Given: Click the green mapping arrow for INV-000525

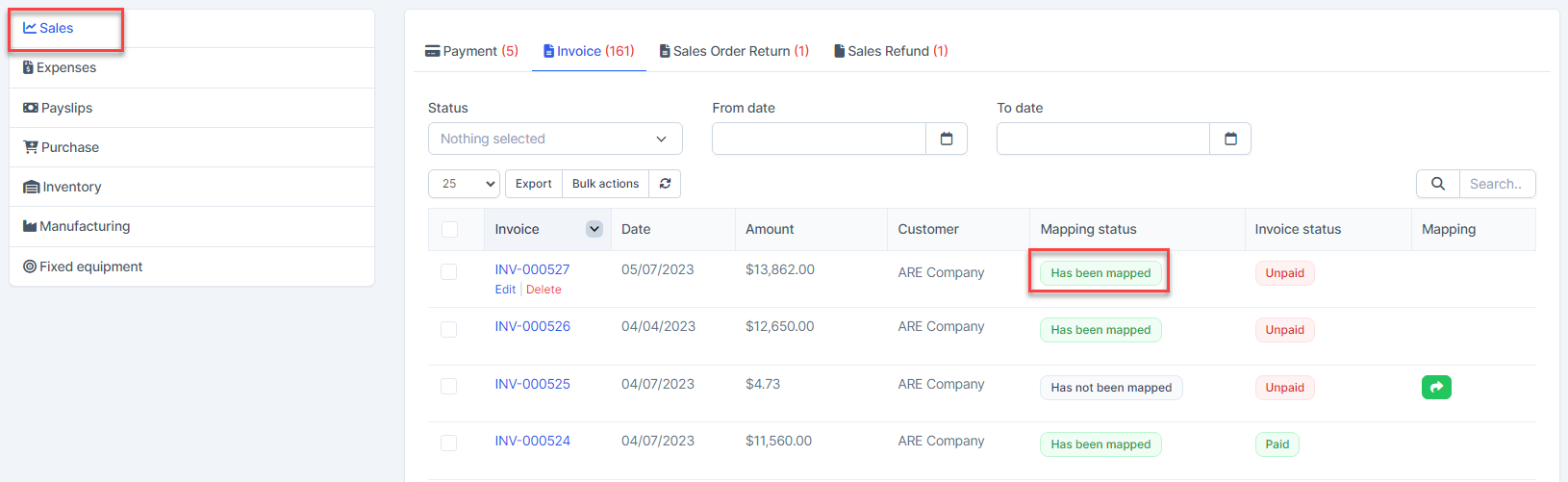Looking at the screenshot, I should pyautogui.click(x=1435, y=387).
